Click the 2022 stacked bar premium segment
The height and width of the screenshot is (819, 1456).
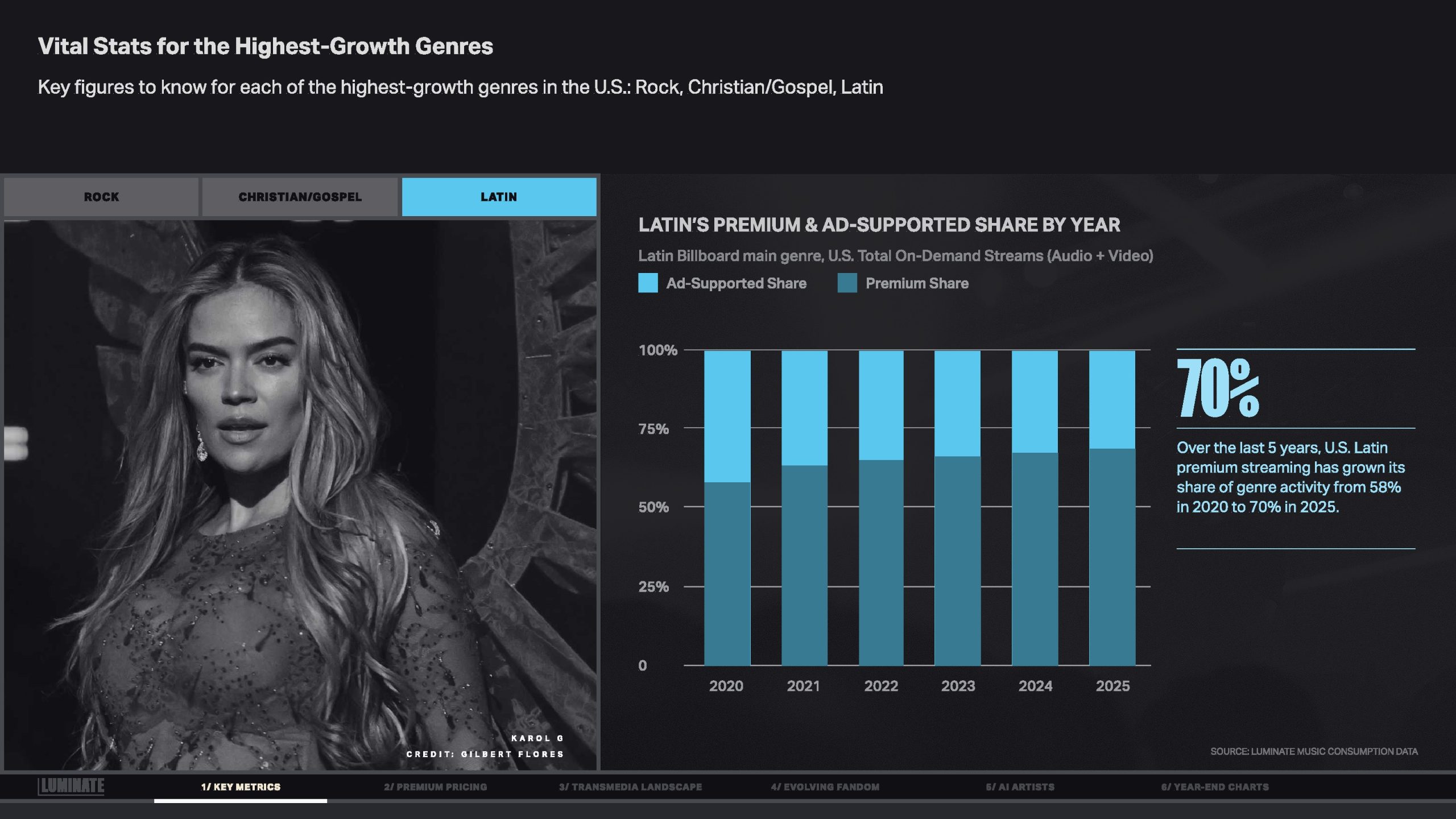(880, 563)
